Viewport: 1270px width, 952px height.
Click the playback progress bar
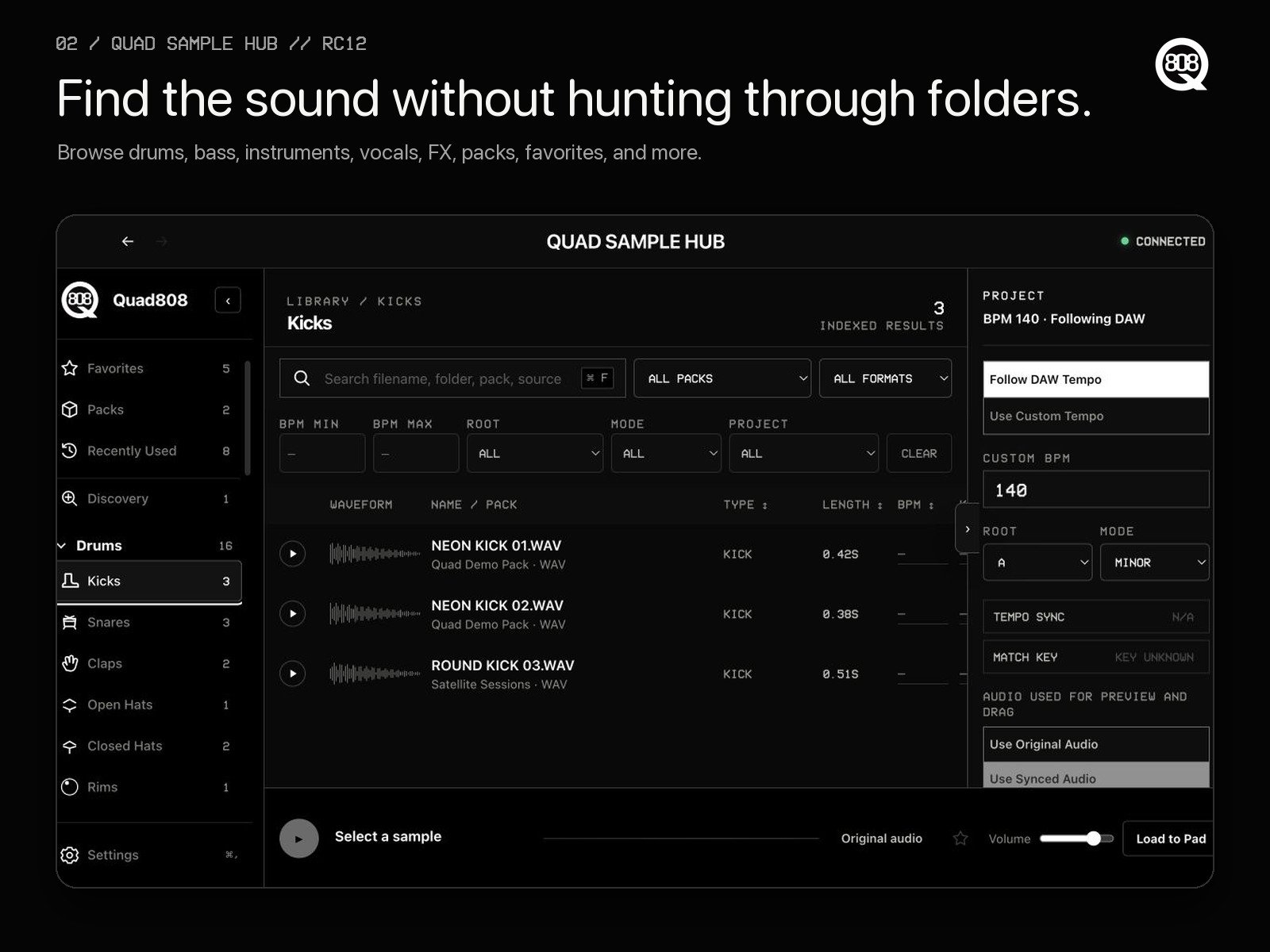681,839
